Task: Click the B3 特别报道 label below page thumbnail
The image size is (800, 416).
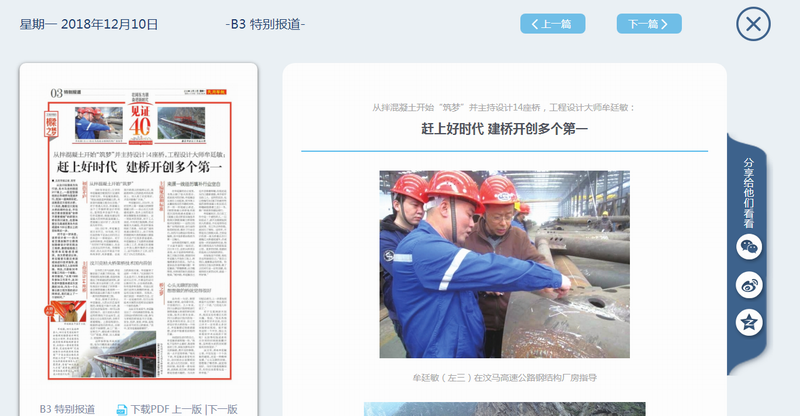Action: click(x=67, y=409)
